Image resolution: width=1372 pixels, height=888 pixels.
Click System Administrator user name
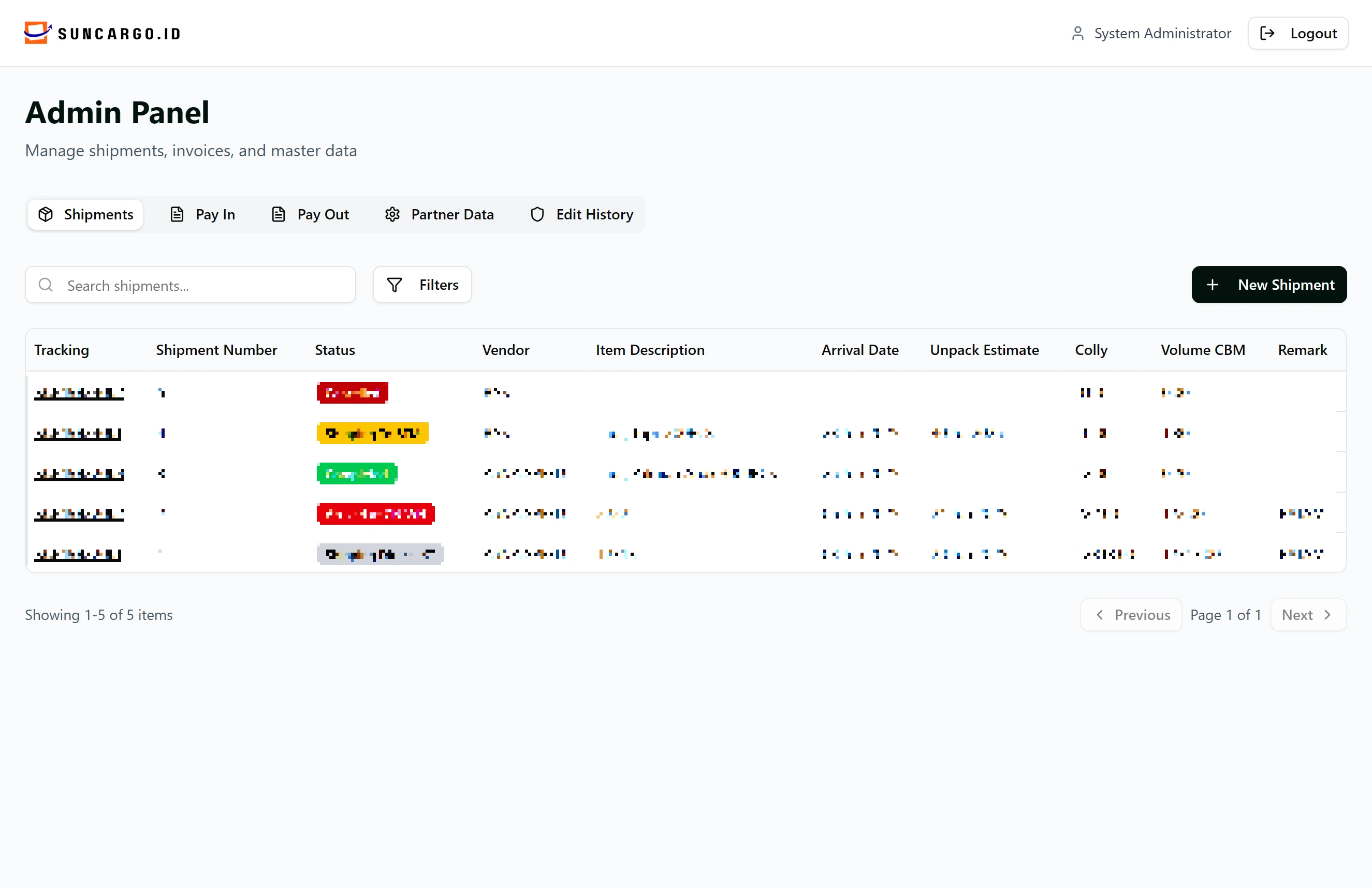pos(1162,34)
